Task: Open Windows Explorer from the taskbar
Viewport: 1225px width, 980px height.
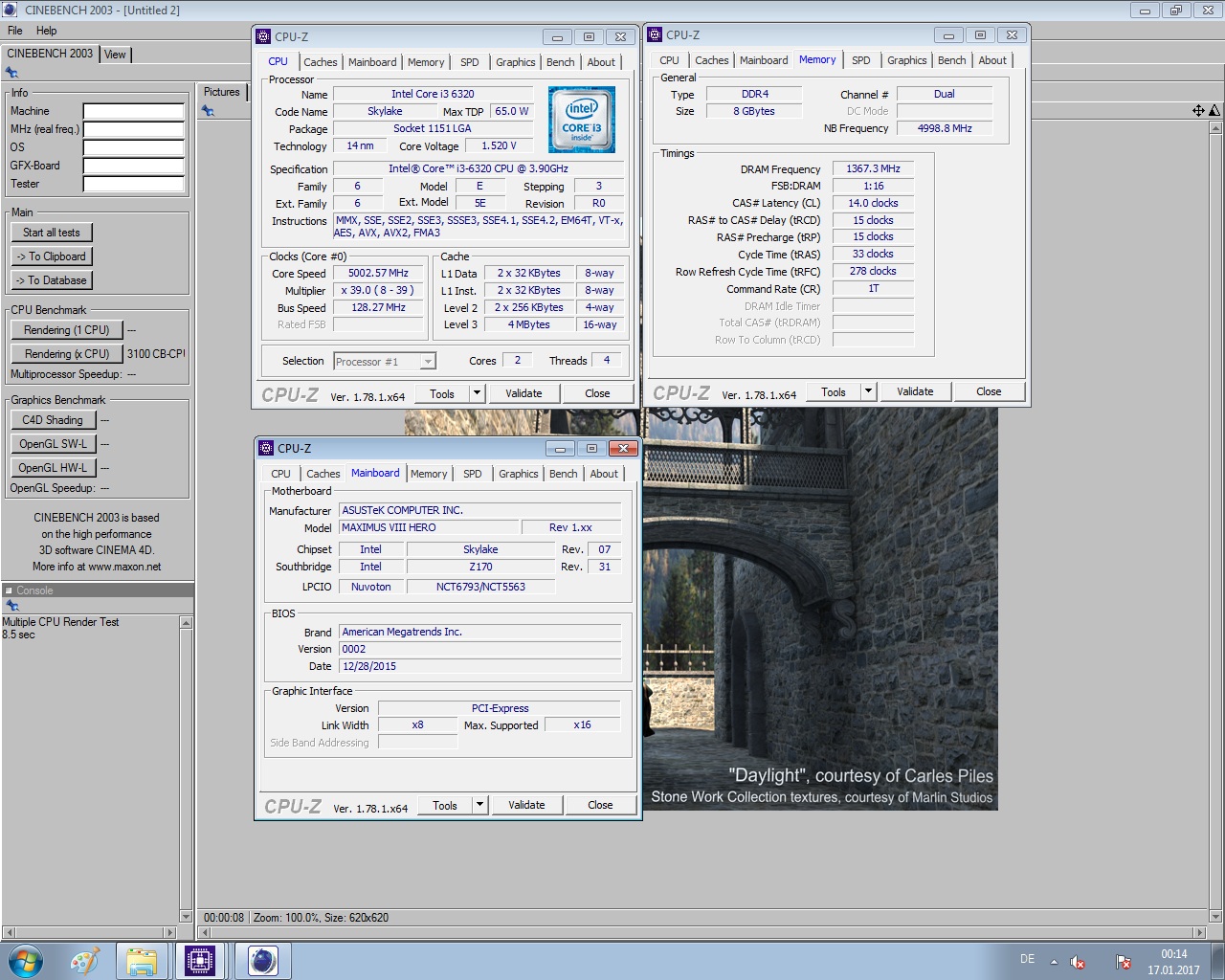Action: pos(142,960)
